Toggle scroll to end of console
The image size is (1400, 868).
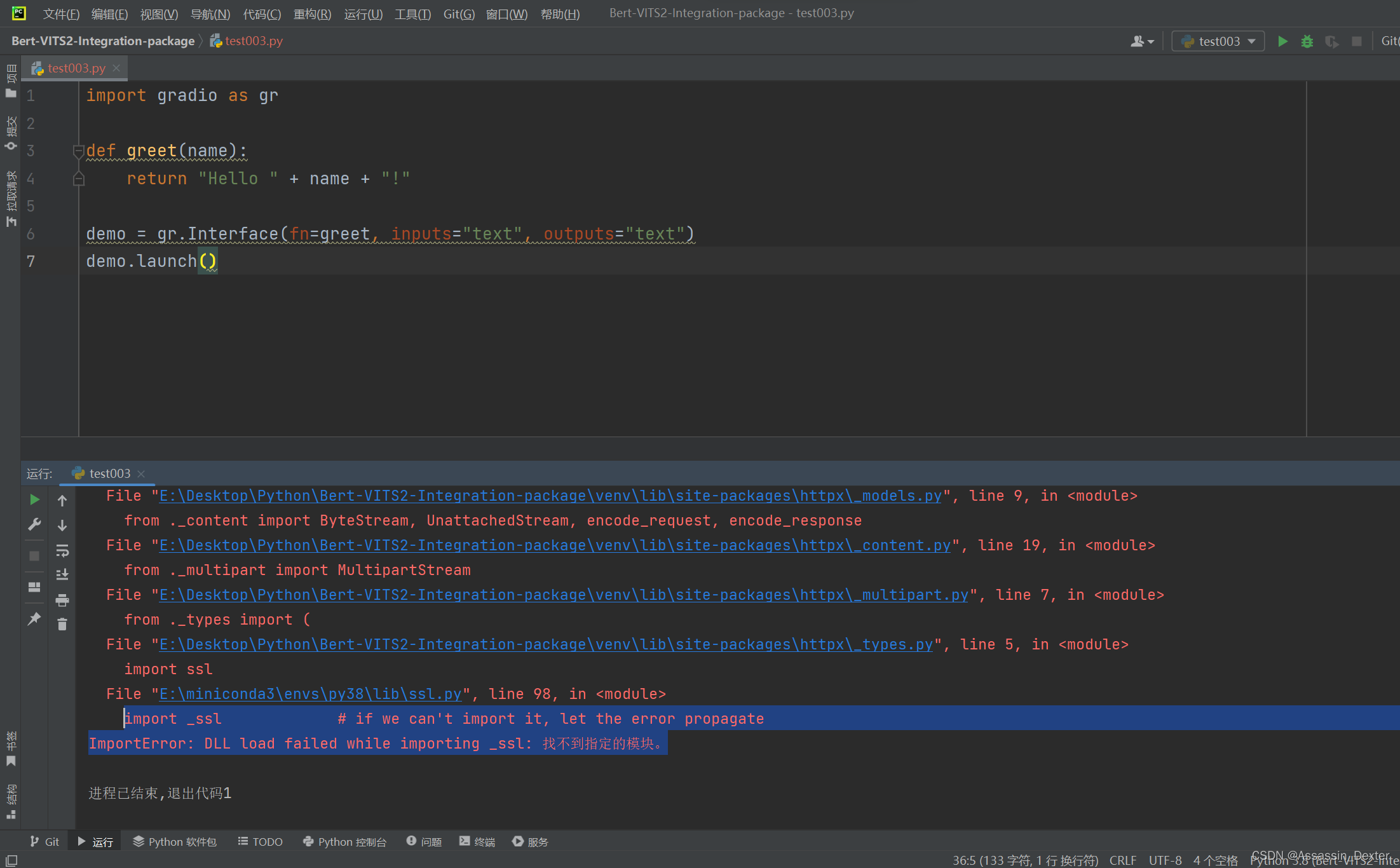(62, 575)
